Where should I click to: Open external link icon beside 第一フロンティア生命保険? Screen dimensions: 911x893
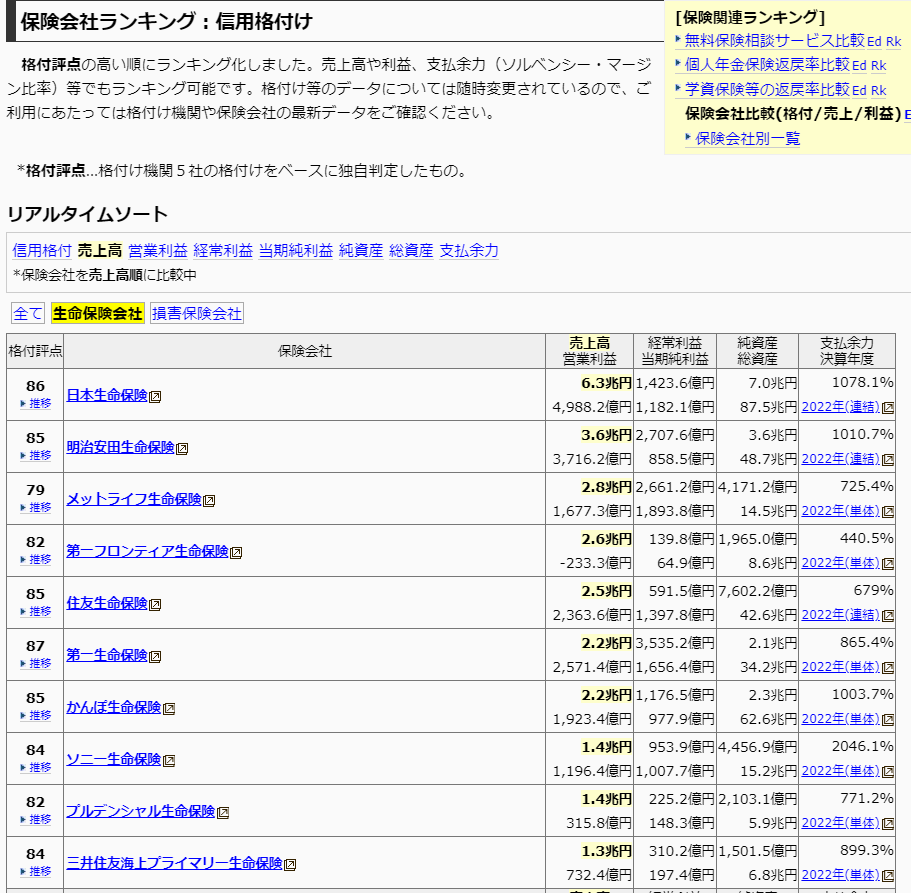pyautogui.click(x=236, y=553)
